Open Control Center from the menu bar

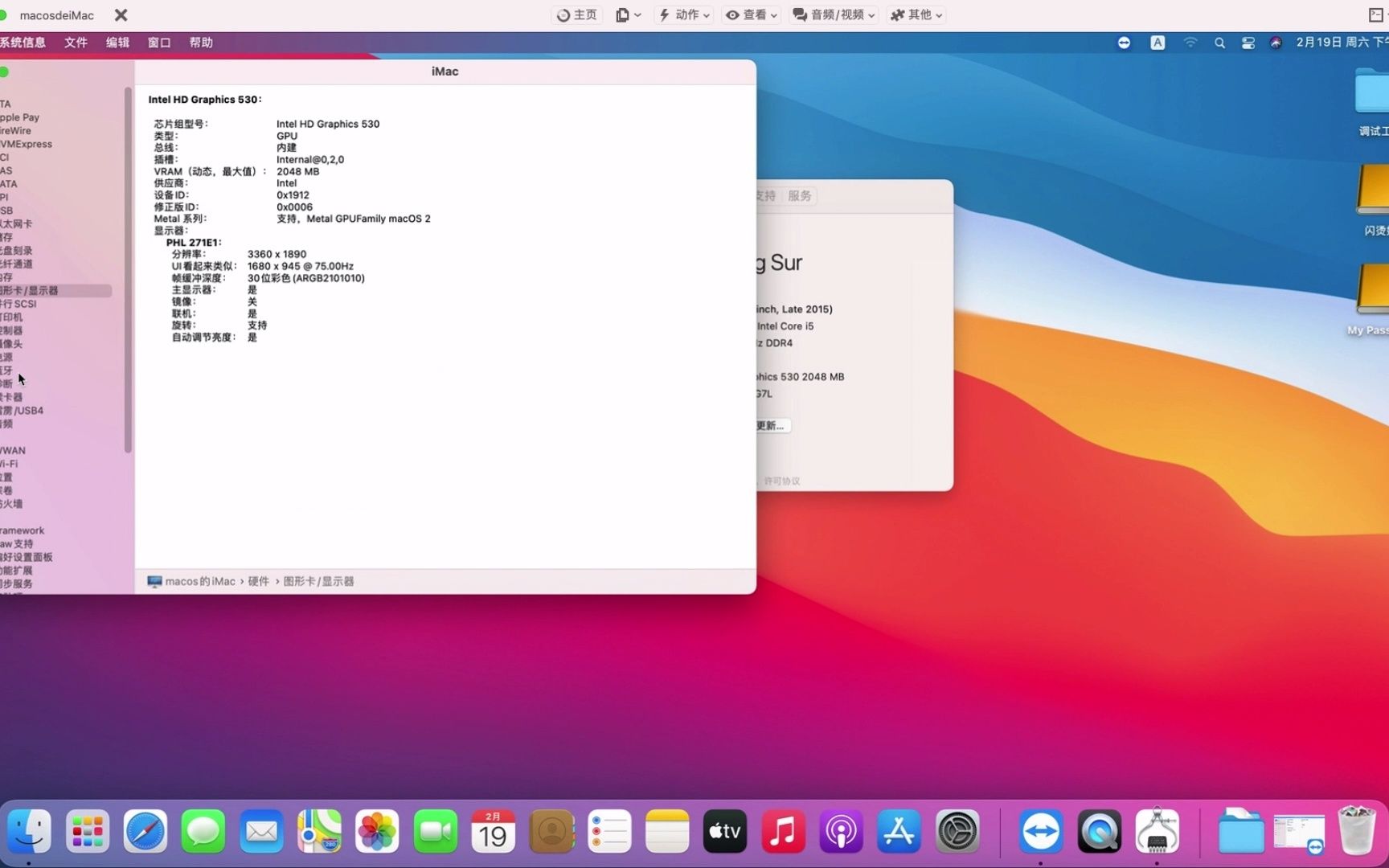point(1248,43)
